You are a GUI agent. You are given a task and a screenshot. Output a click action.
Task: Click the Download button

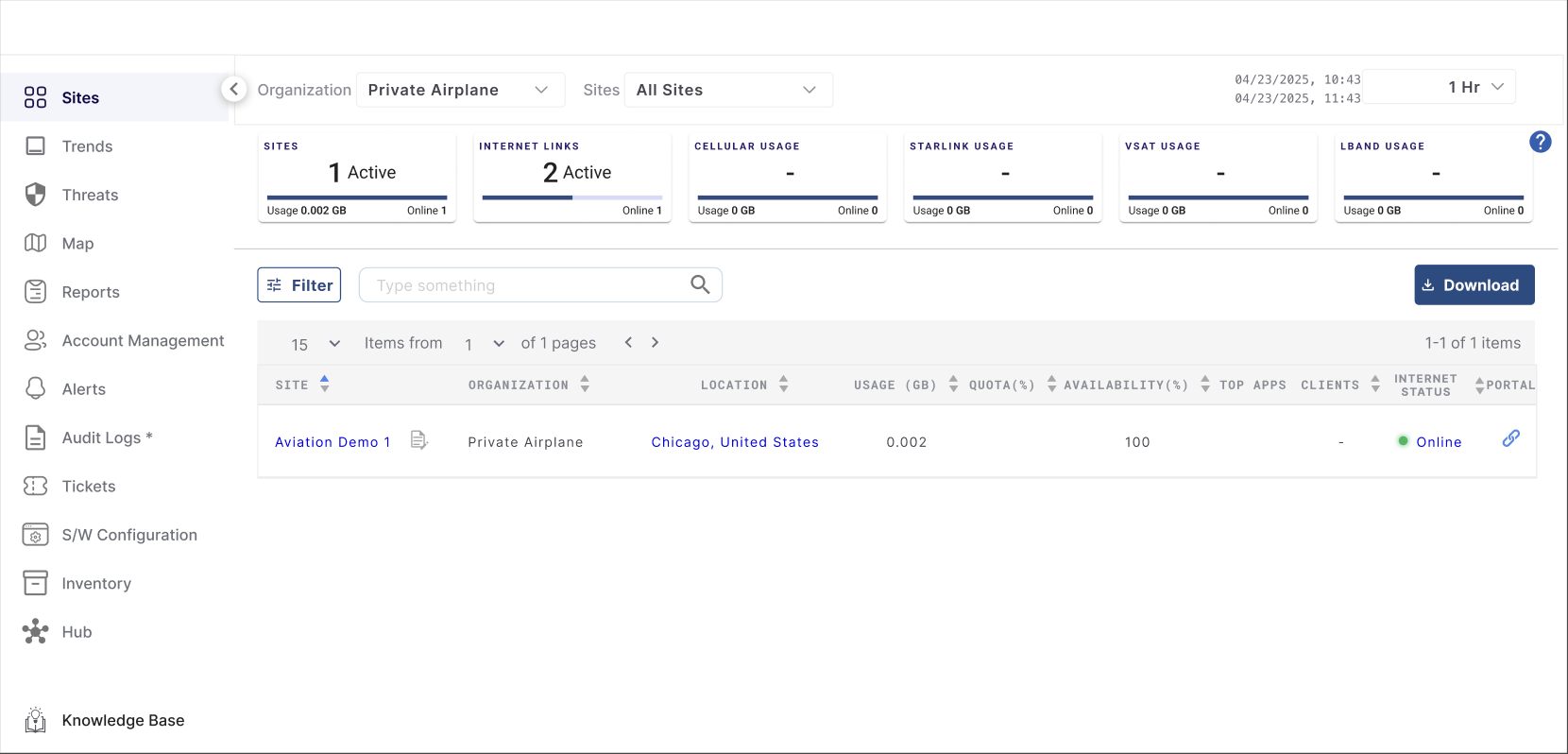[1474, 285]
